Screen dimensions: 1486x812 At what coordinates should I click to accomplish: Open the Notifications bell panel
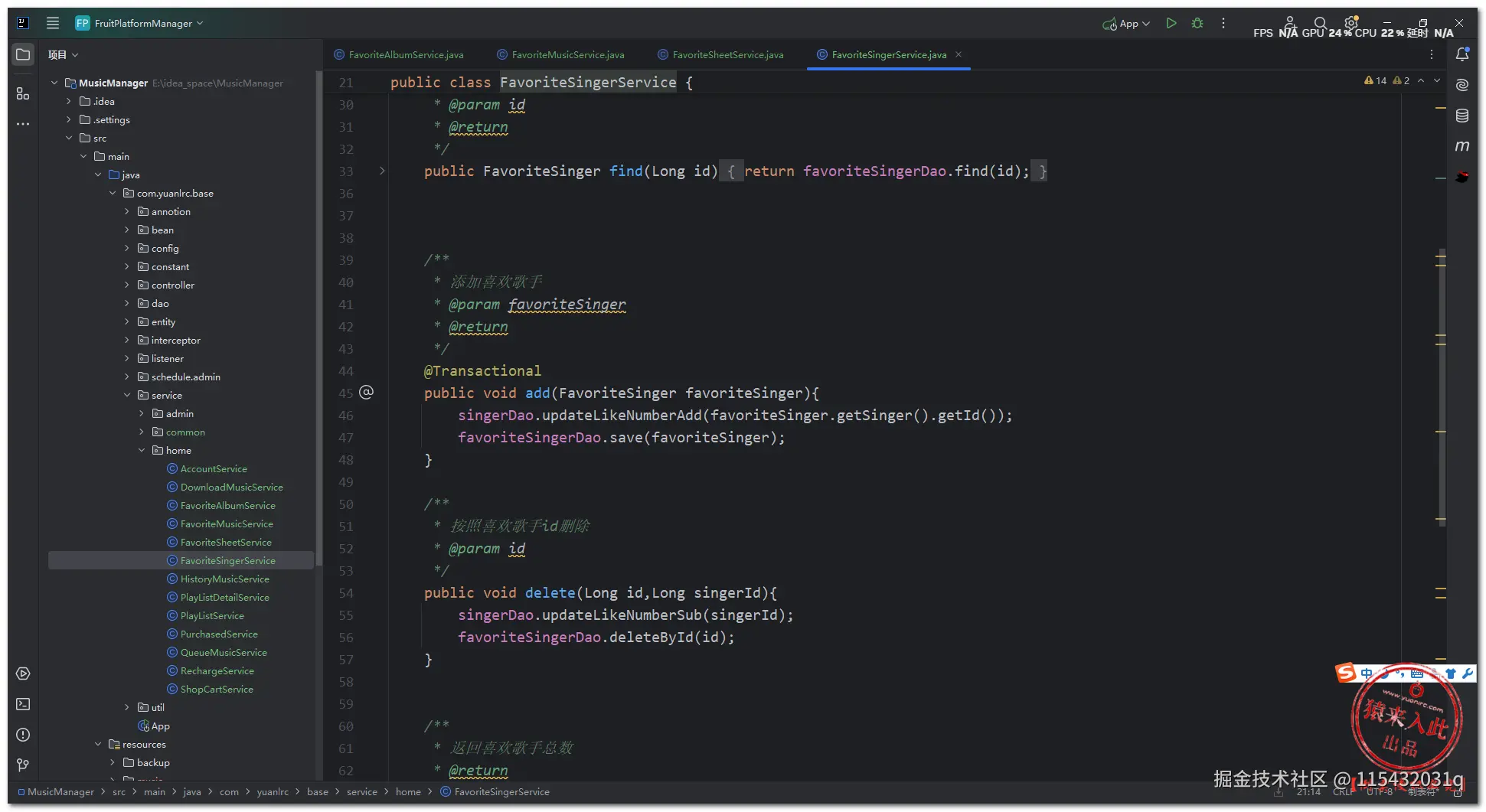tap(1462, 54)
